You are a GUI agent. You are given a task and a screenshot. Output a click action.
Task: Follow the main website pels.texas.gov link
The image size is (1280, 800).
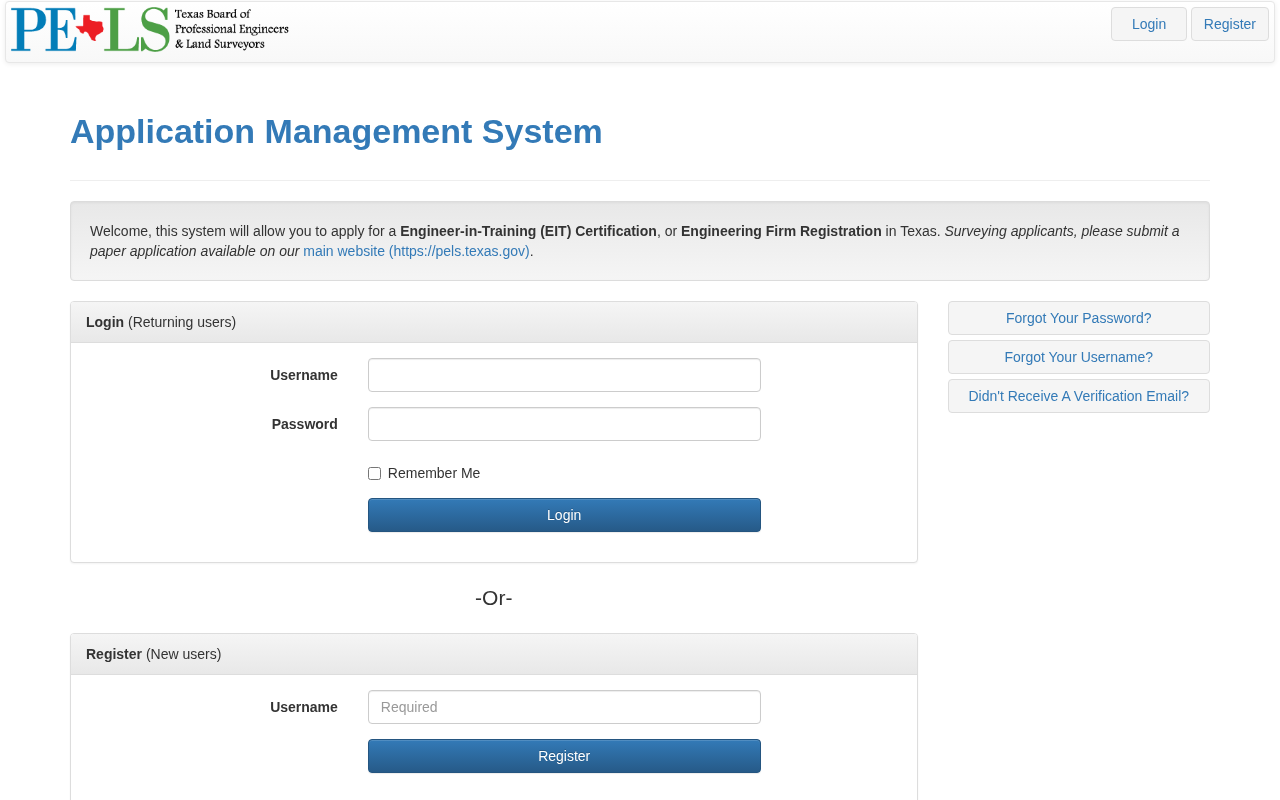coord(416,251)
